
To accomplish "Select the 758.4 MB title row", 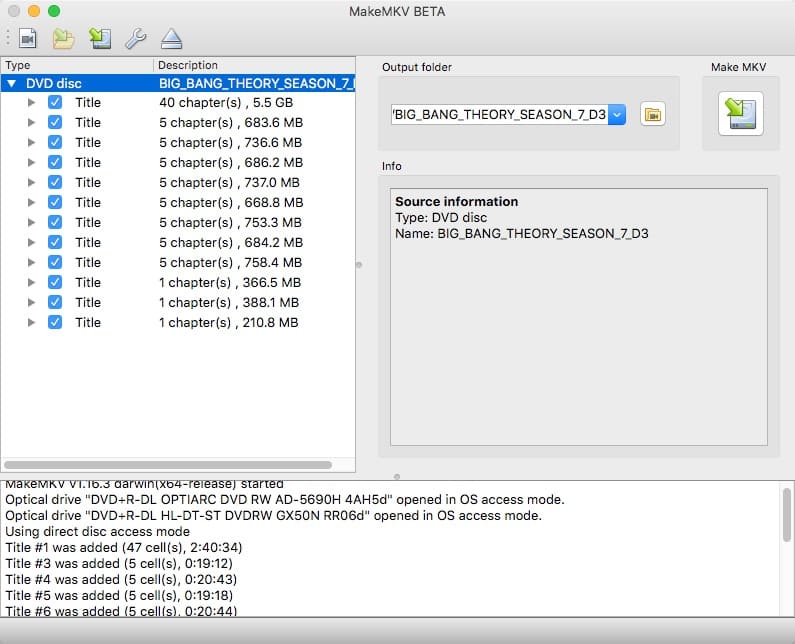I will pyautogui.click(x=230, y=262).
